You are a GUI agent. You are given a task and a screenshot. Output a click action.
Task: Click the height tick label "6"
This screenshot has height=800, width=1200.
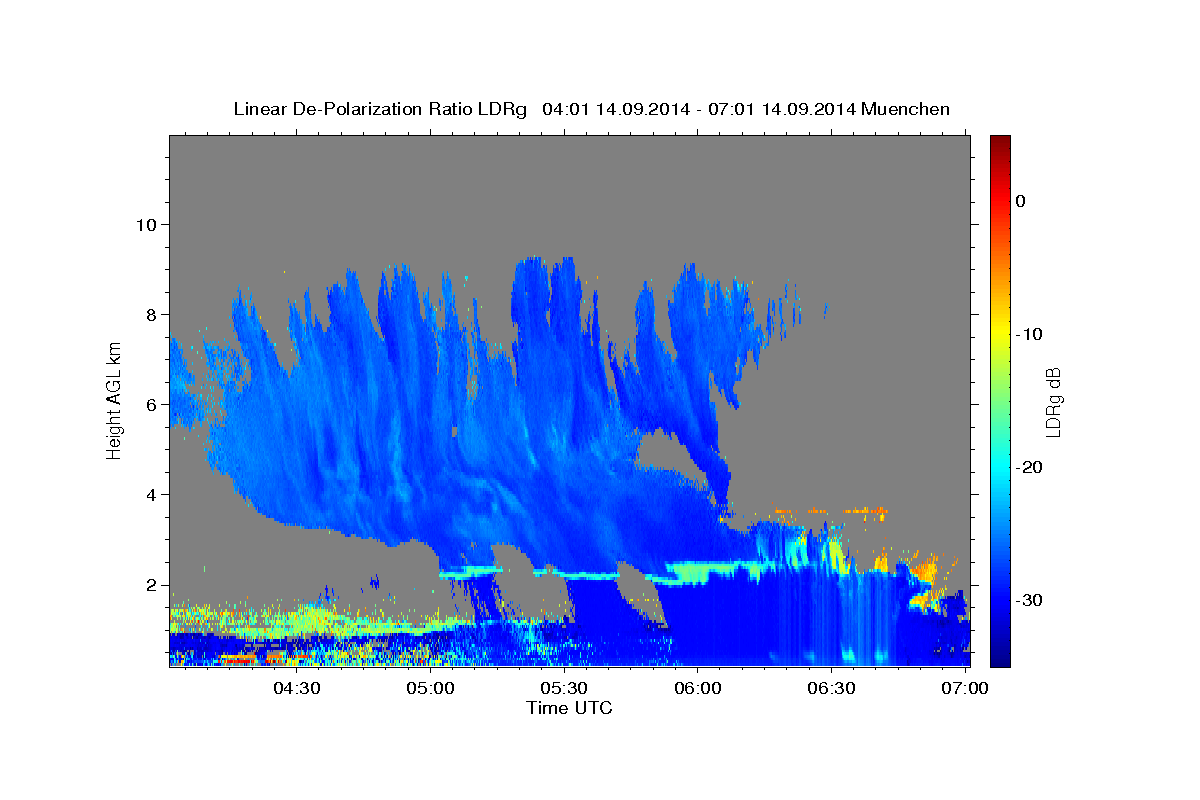151,404
